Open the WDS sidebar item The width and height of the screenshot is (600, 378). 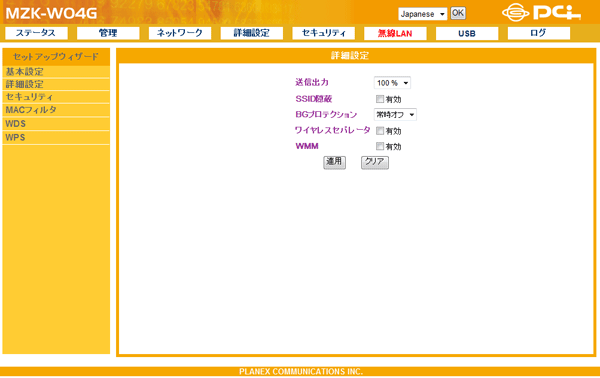(56, 124)
